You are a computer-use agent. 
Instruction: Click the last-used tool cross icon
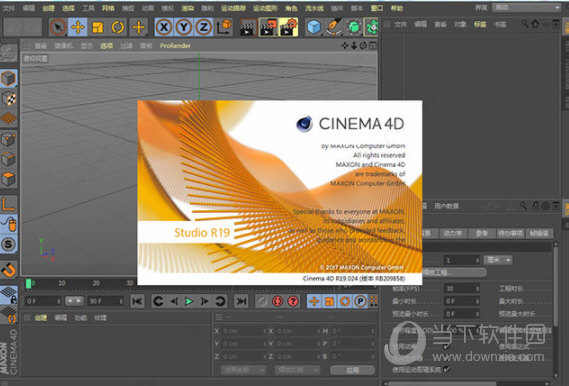pyautogui.click(x=138, y=27)
